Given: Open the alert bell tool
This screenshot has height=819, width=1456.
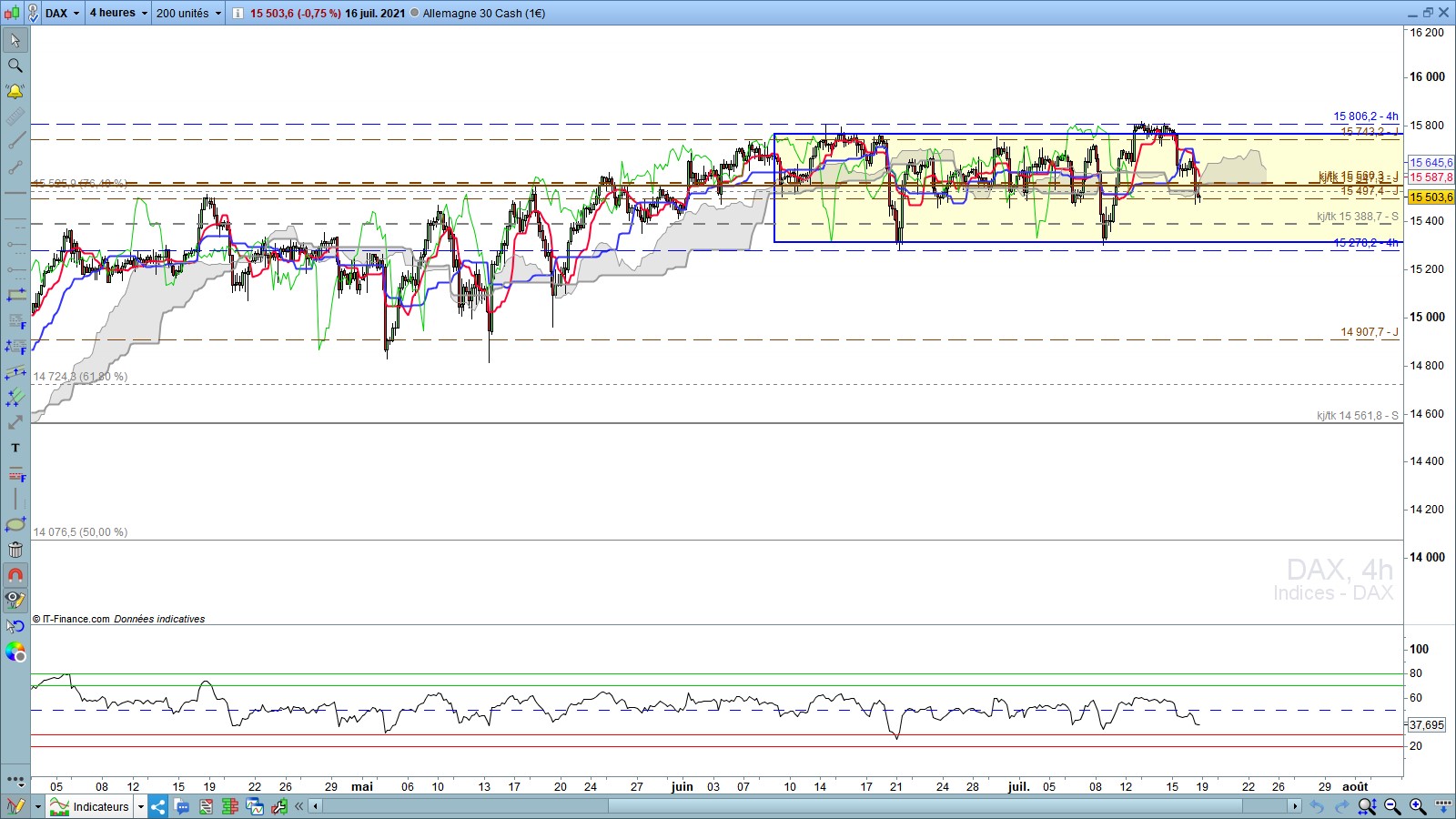Looking at the screenshot, I should (15, 91).
